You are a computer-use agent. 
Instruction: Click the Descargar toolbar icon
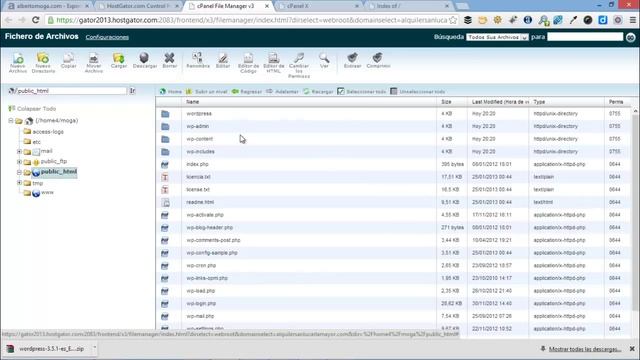coord(144,60)
